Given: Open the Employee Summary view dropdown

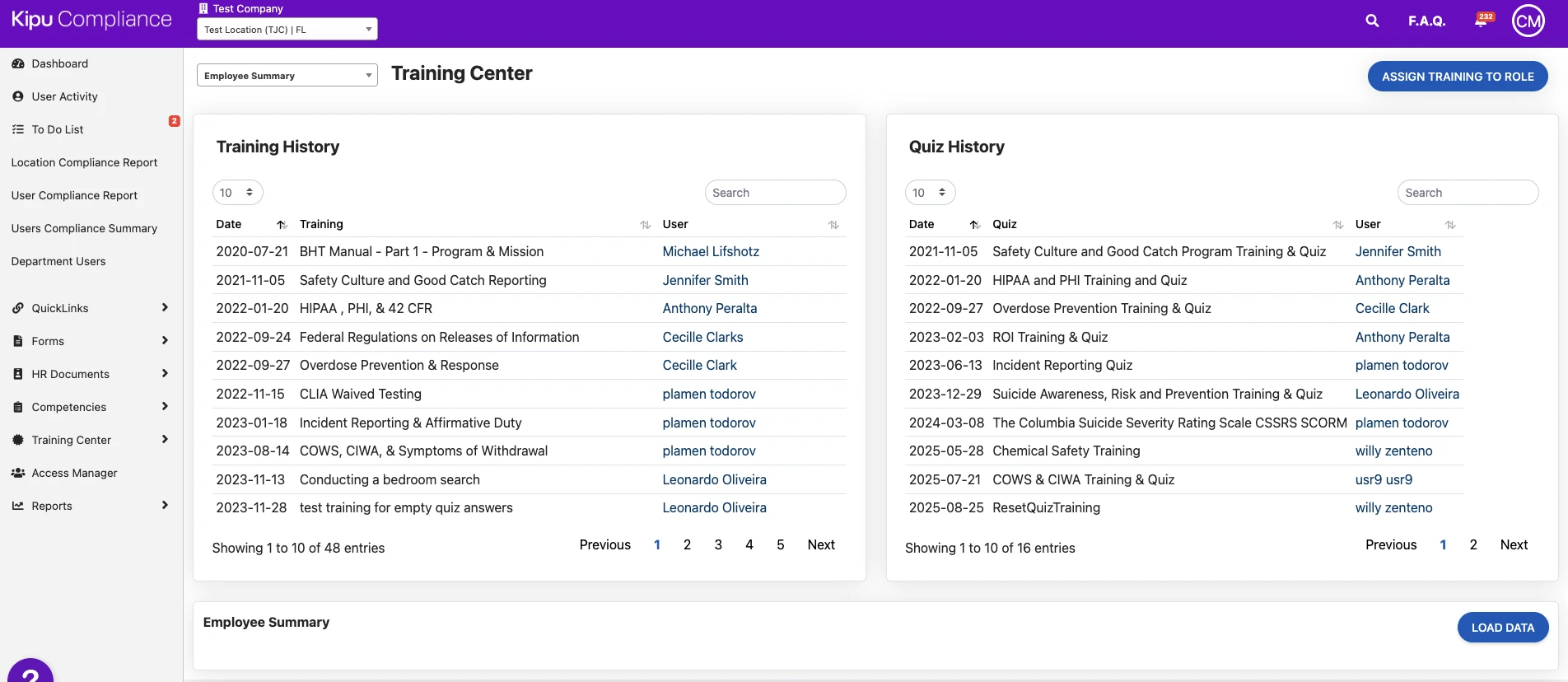Looking at the screenshot, I should (287, 76).
